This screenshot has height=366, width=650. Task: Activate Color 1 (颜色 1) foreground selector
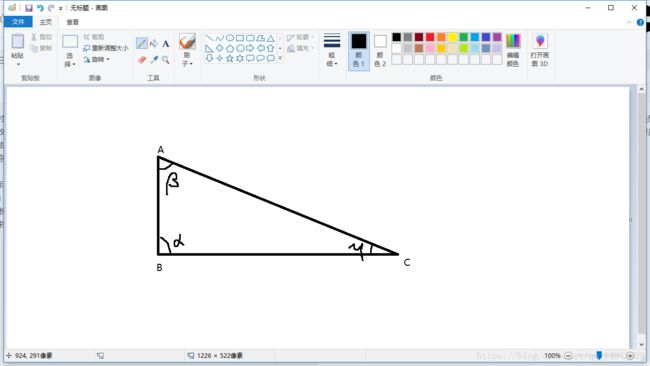pyautogui.click(x=359, y=51)
